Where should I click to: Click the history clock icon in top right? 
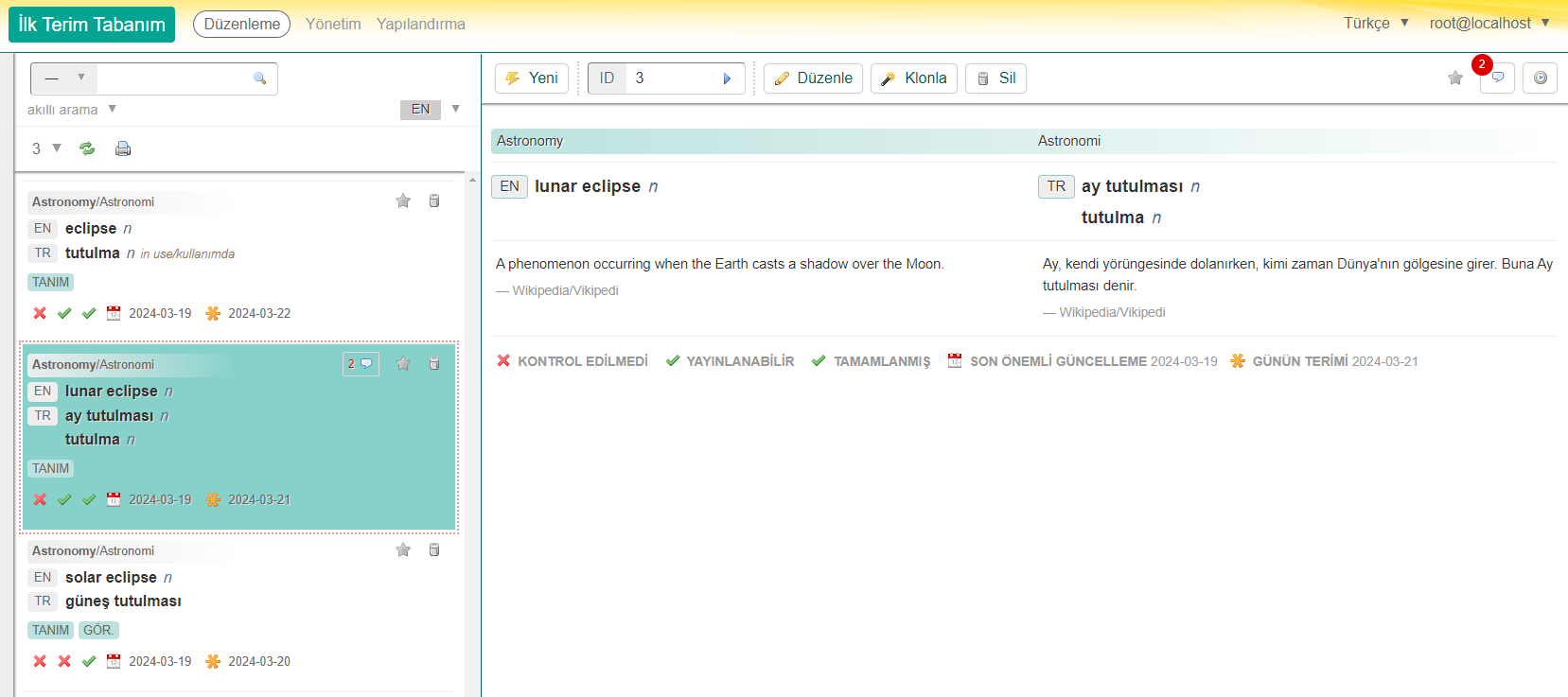click(x=1540, y=78)
